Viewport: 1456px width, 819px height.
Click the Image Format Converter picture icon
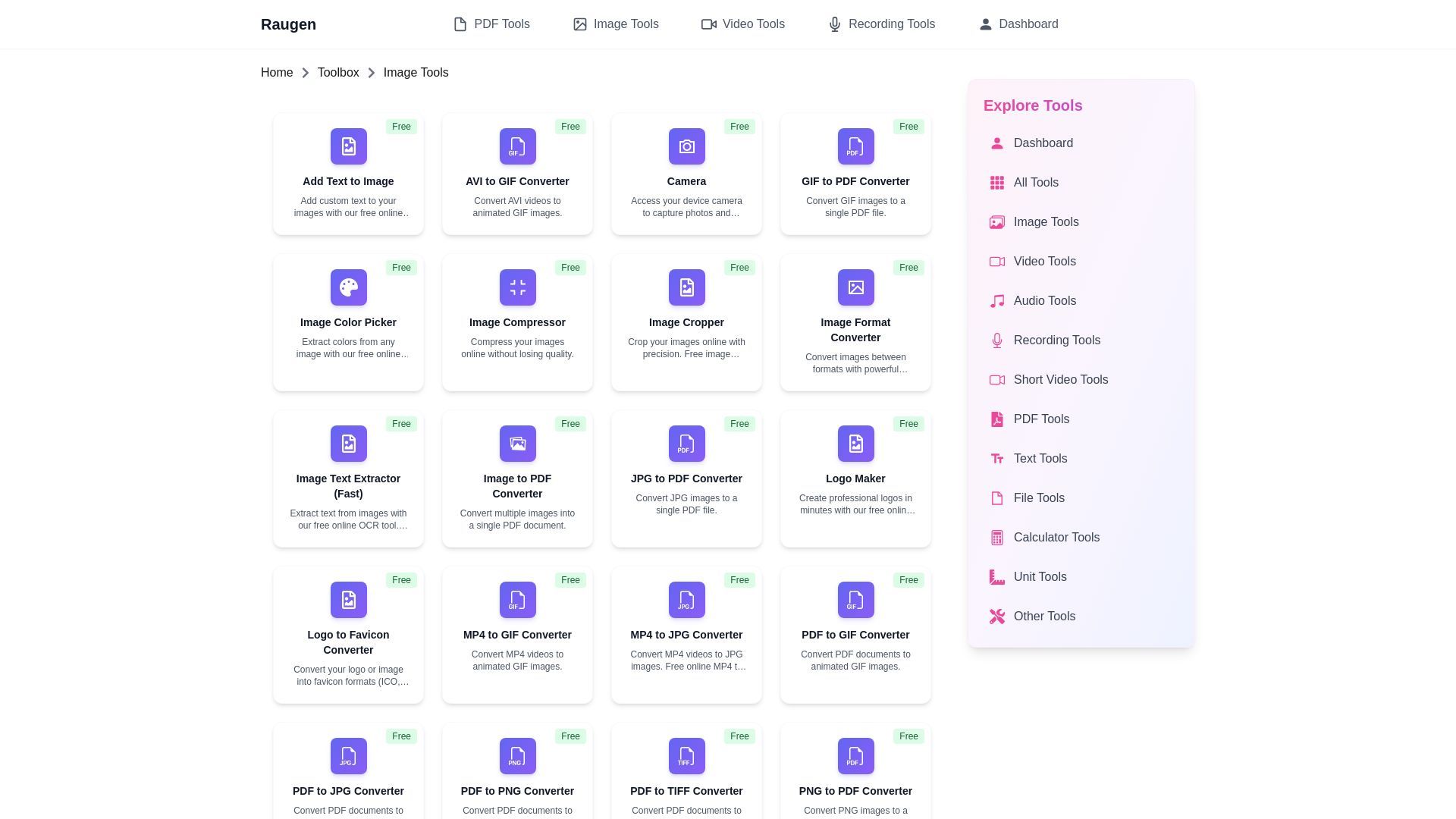(x=855, y=287)
